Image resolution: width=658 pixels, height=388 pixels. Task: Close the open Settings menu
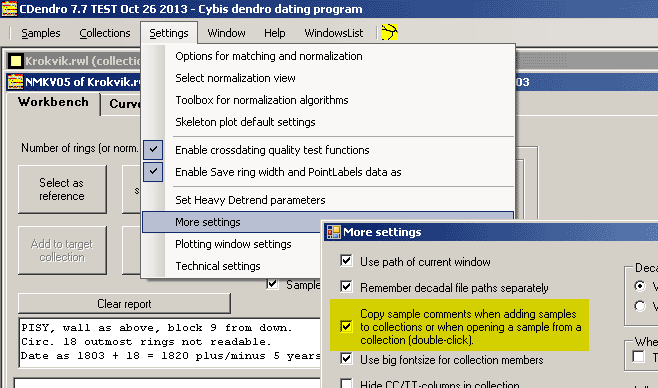(169, 33)
